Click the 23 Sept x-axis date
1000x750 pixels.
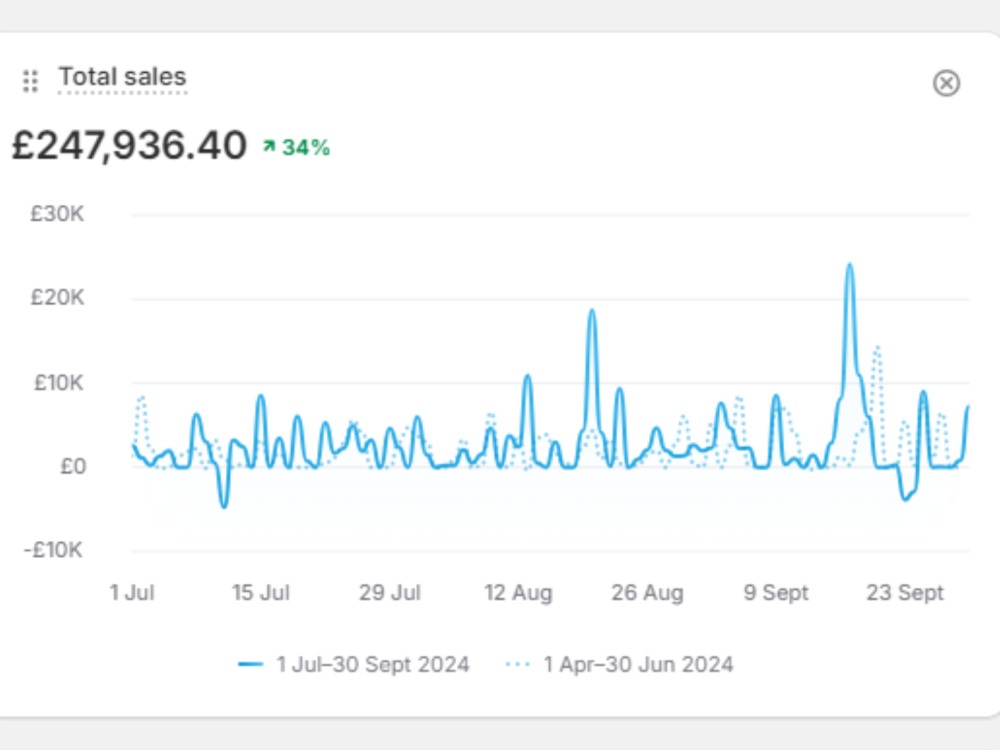coord(904,592)
